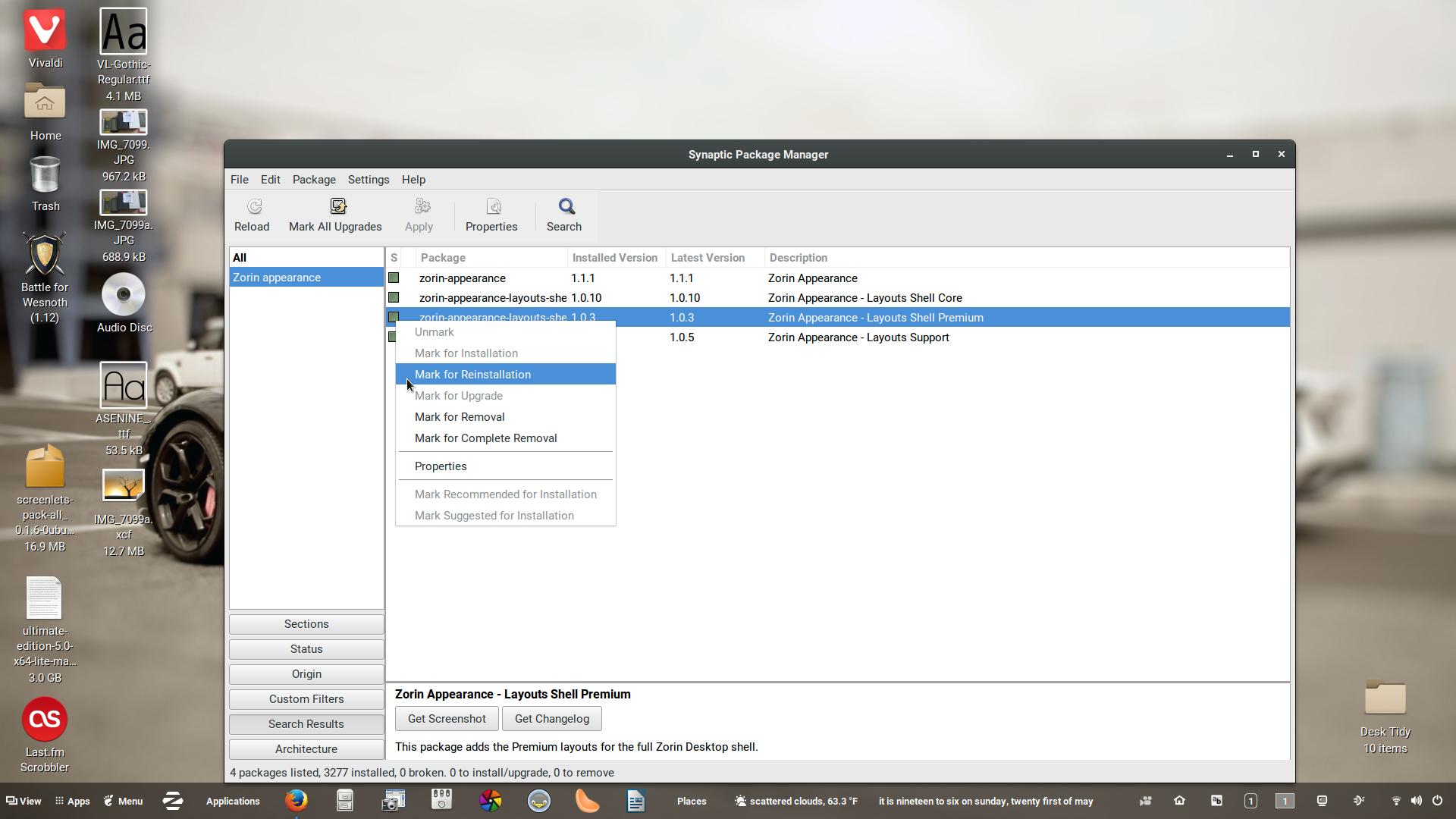Screen dimensions: 1456x819
Task: Click the power button tray icon
Action: coord(1437,801)
